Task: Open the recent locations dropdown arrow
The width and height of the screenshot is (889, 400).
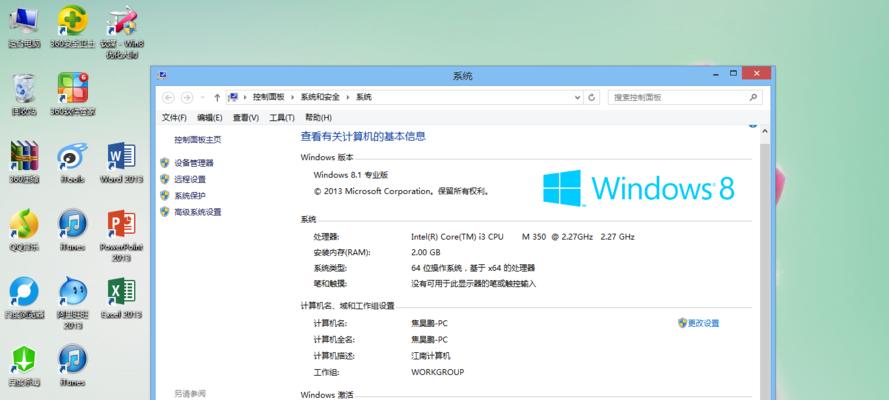Action: click(202, 97)
